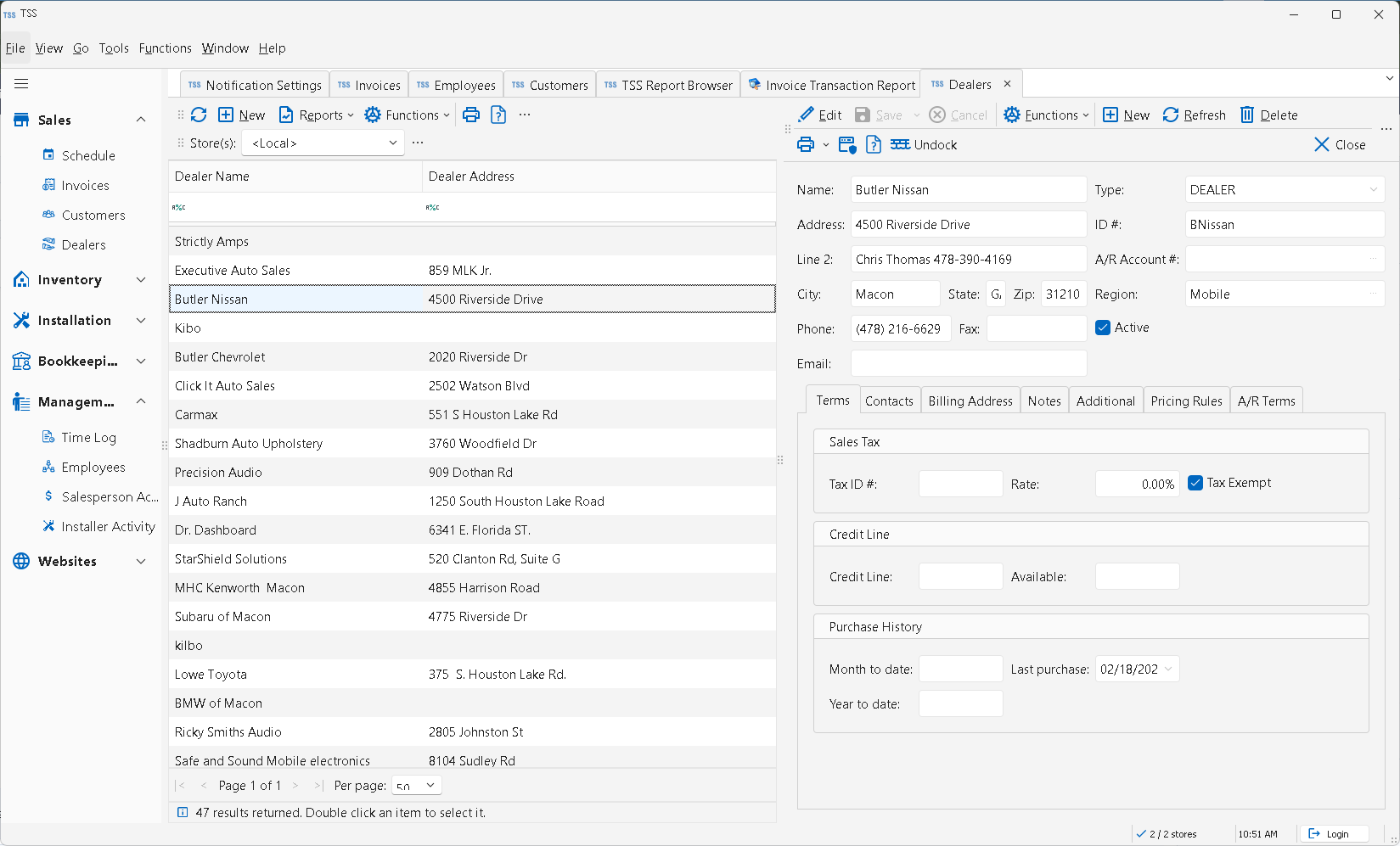This screenshot has height=846, width=1400.
Task: Click the Schedule icon in the sidebar
Action: [x=48, y=155]
